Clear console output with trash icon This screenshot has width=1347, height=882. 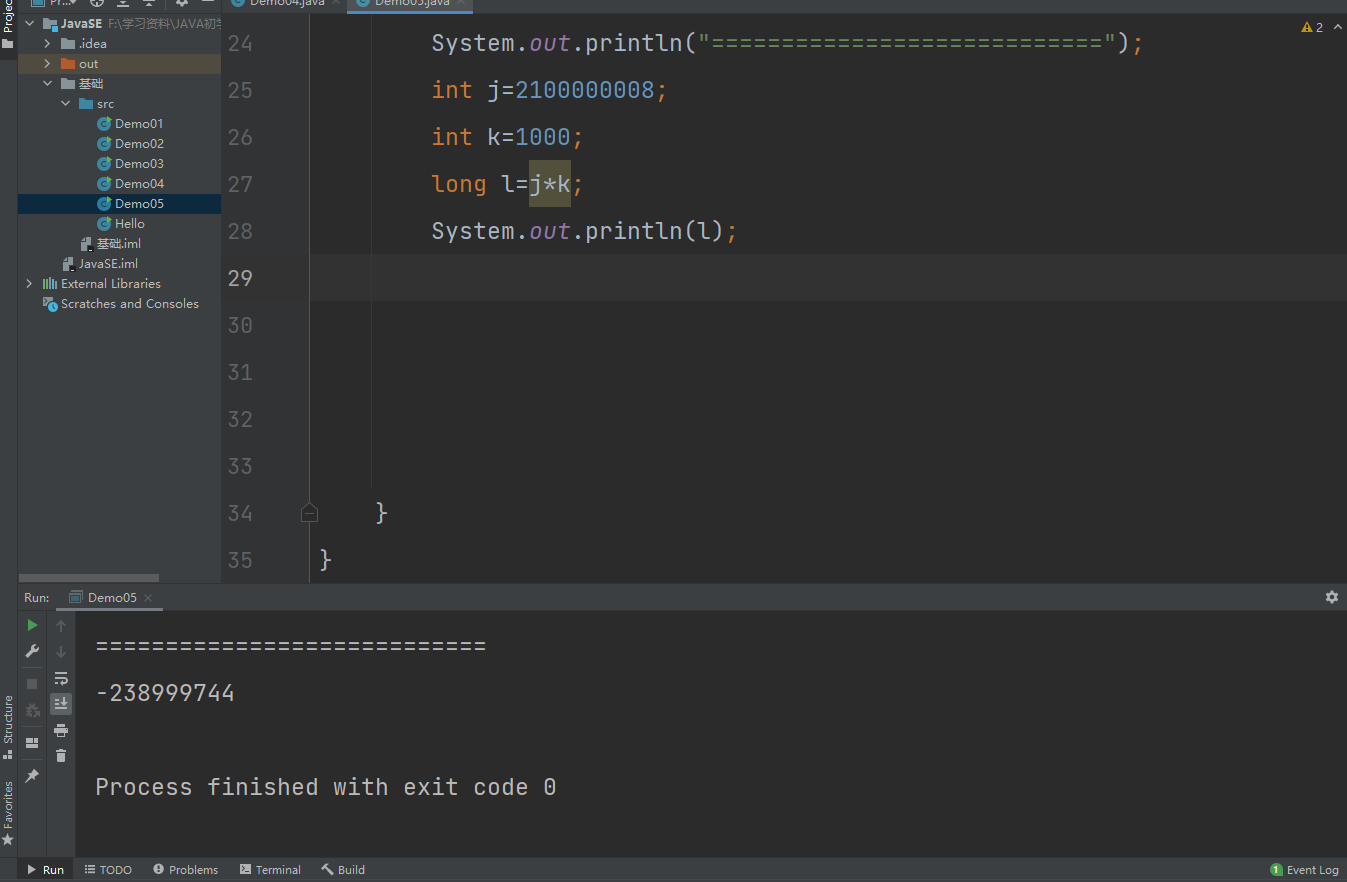coord(61,756)
